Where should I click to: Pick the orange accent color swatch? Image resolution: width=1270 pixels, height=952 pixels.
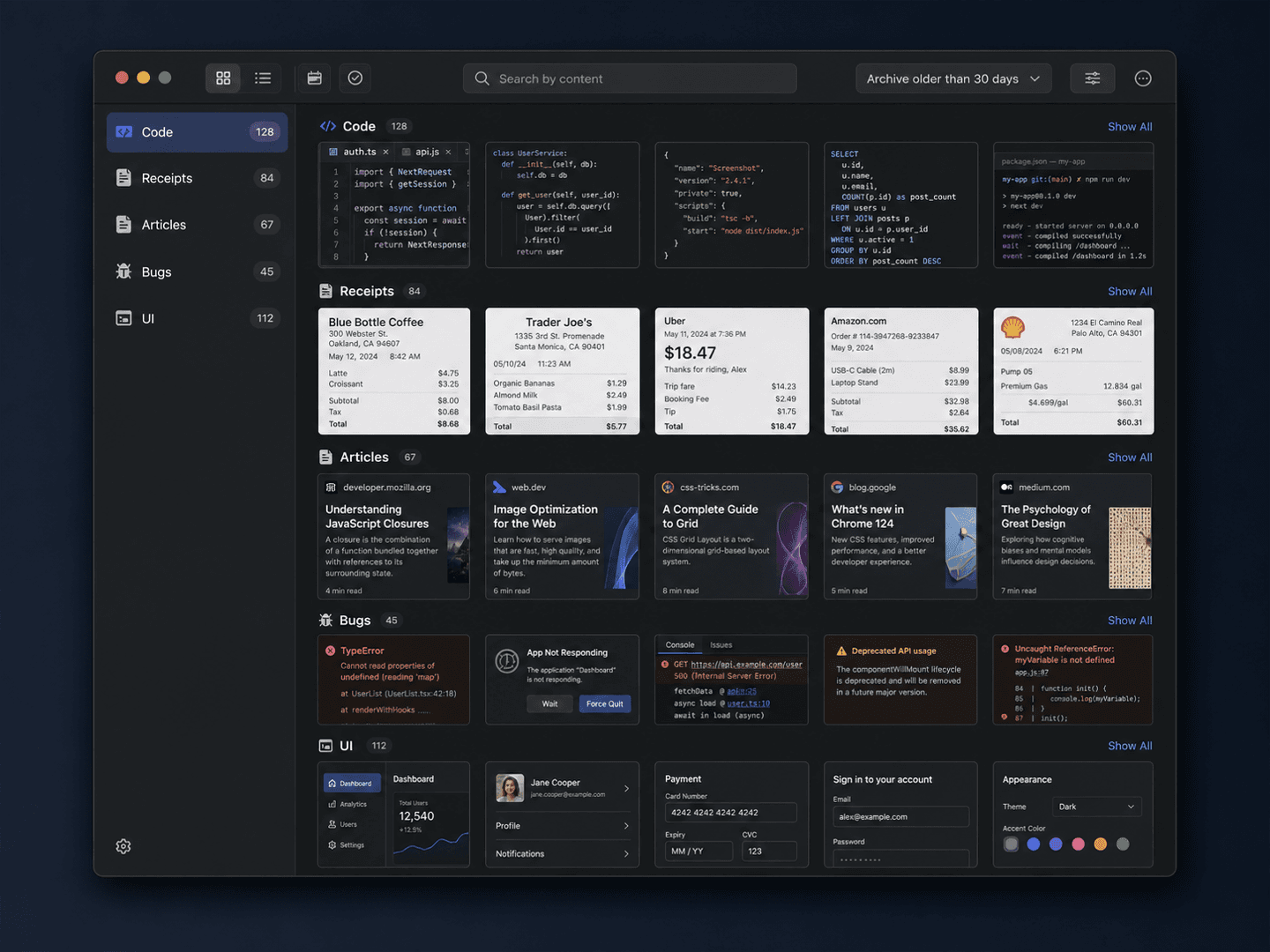click(1101, 844)
